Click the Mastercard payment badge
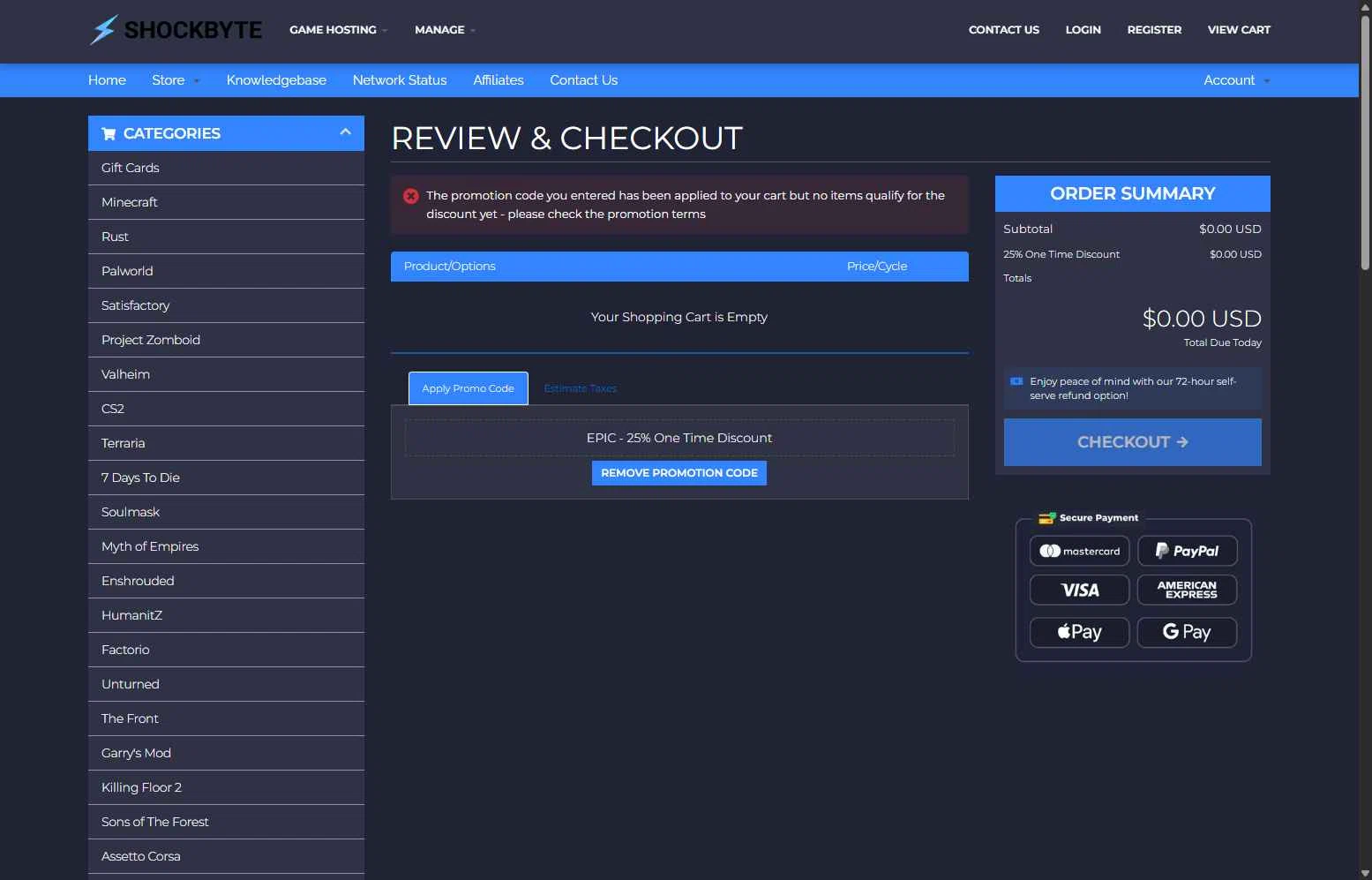Image resolution: width=1372 pixels, height=880 pixels. pyautogui.click(x=1079, y=551)
